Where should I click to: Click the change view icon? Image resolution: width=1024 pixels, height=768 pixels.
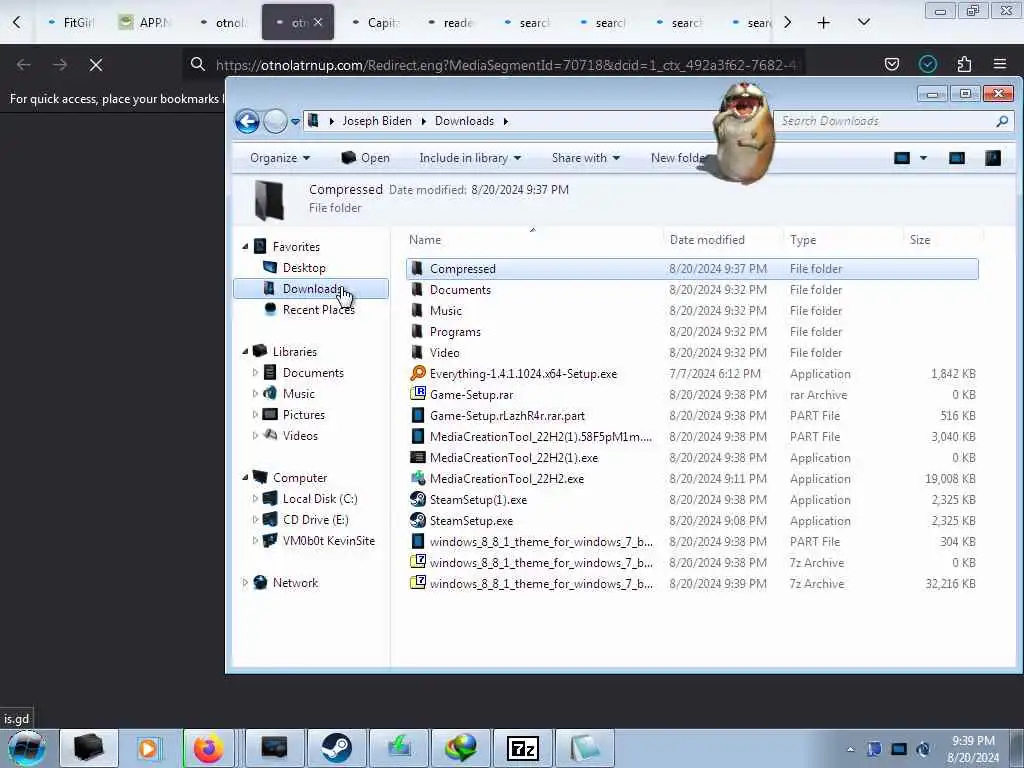tap(902, 158)
